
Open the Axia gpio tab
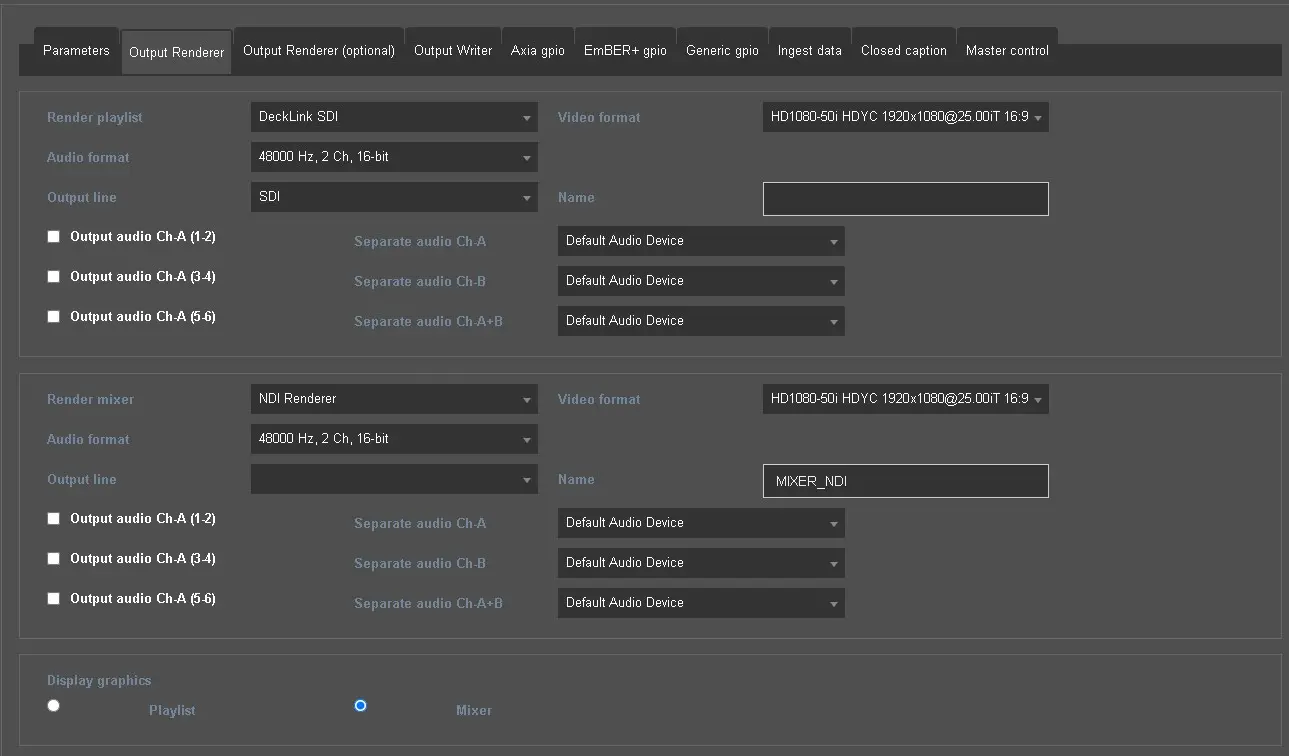[538, 51]
